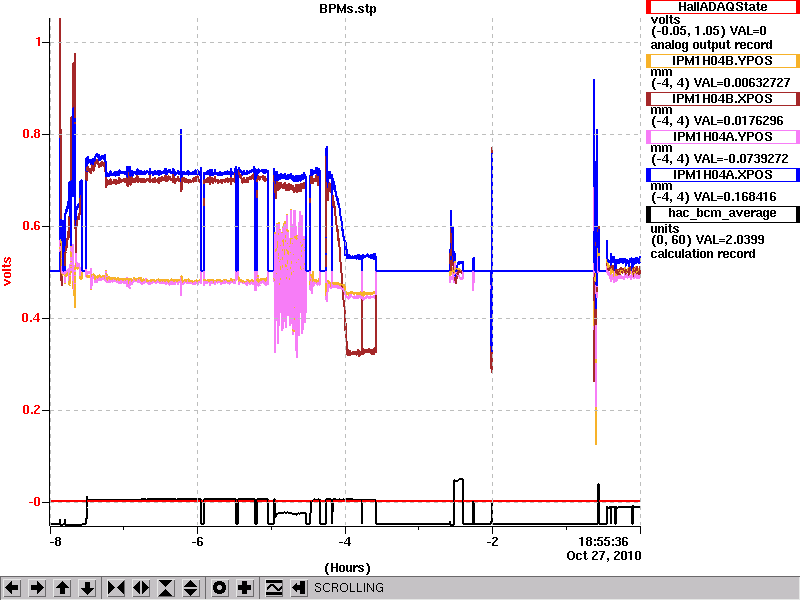
Task: Pan the plot down with the down arrow
Action: [x=88, y=588]
